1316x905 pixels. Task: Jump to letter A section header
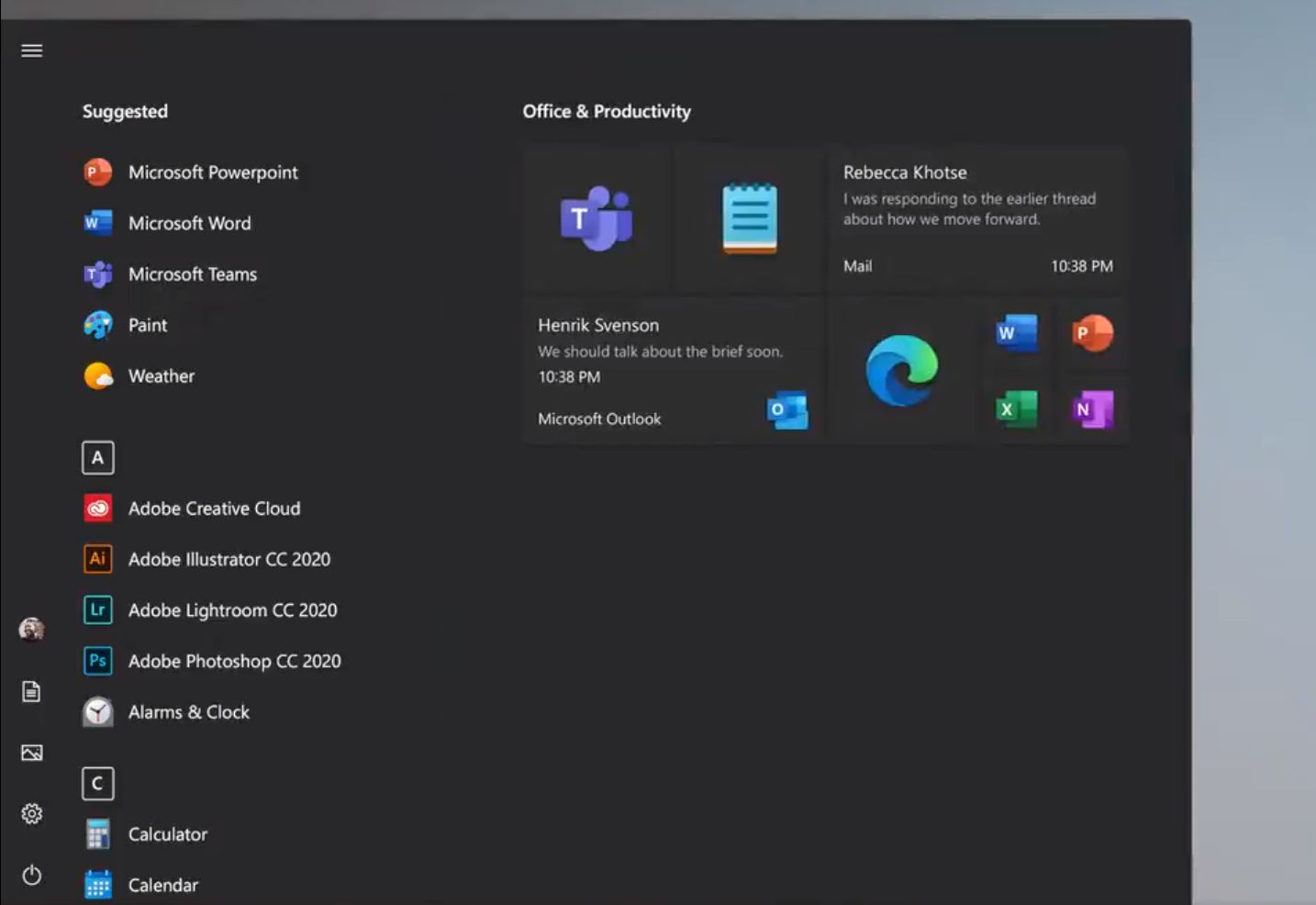pyautogui.click(x=98, y=457)
